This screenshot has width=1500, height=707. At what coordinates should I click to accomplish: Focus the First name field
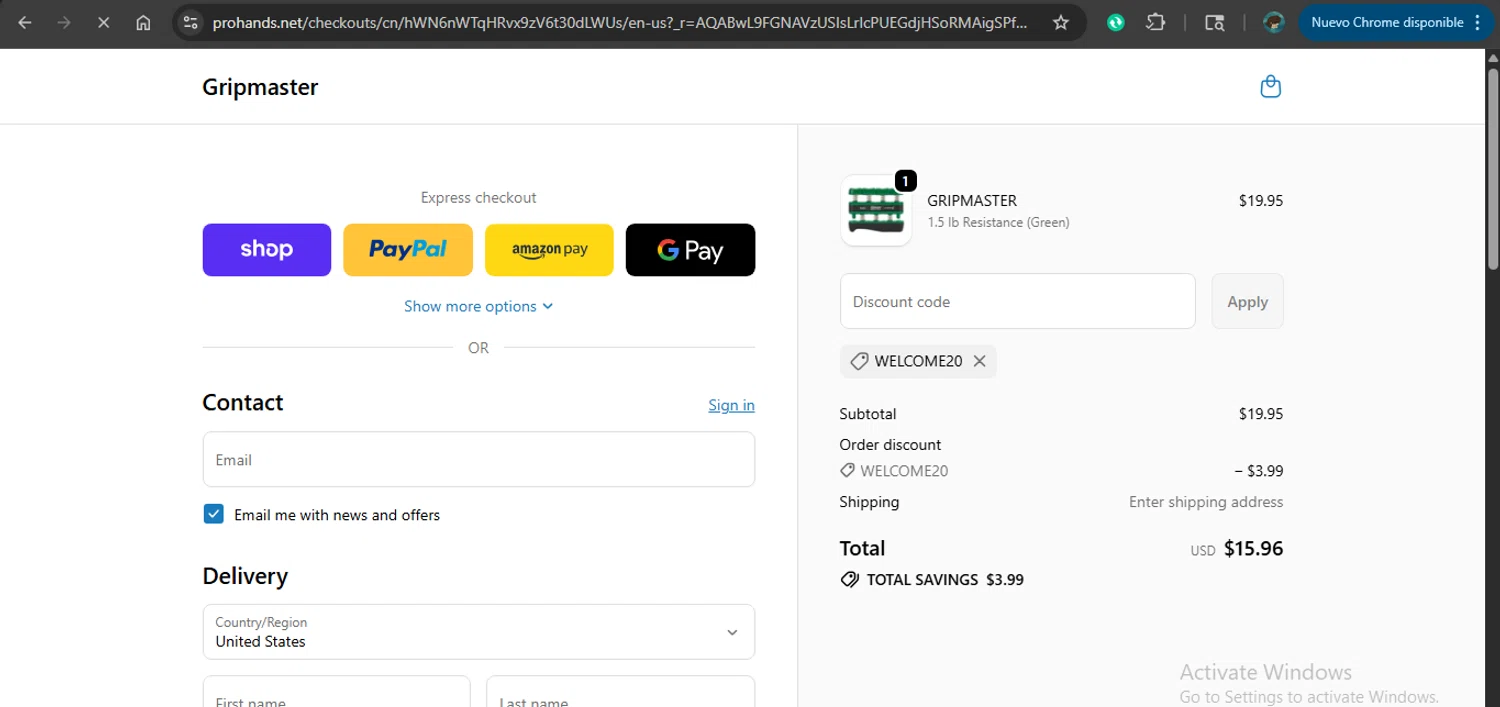(x=336, y=692)
